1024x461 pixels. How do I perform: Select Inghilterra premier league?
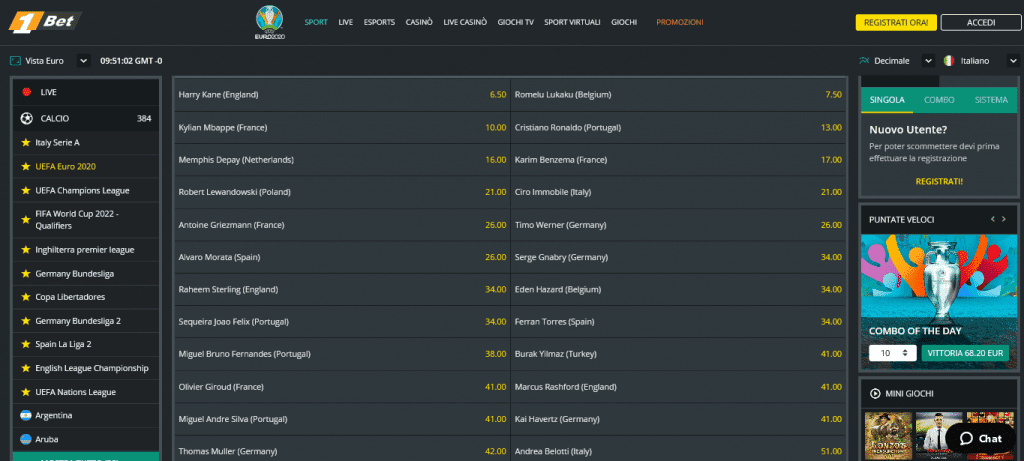point(86,249)
